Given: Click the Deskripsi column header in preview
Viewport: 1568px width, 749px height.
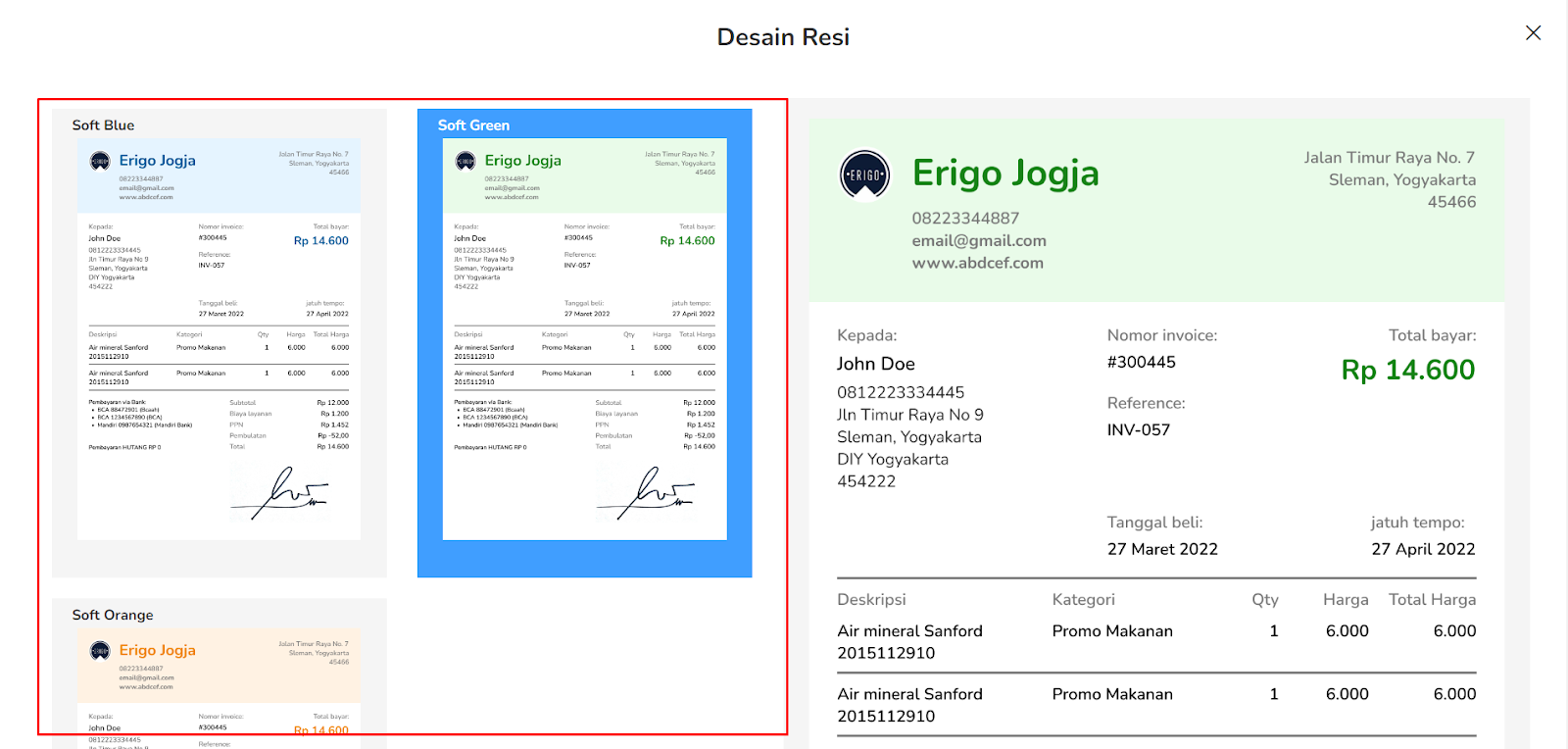Looking at the screenshot, I should tap(871, 599).
